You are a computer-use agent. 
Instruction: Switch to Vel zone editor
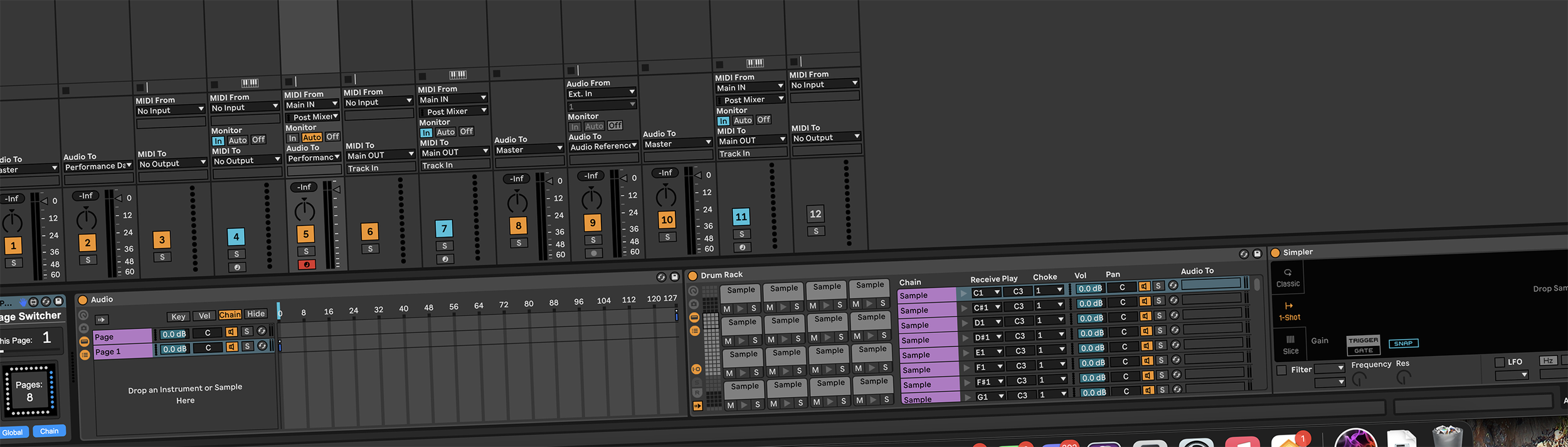(204, 316)
